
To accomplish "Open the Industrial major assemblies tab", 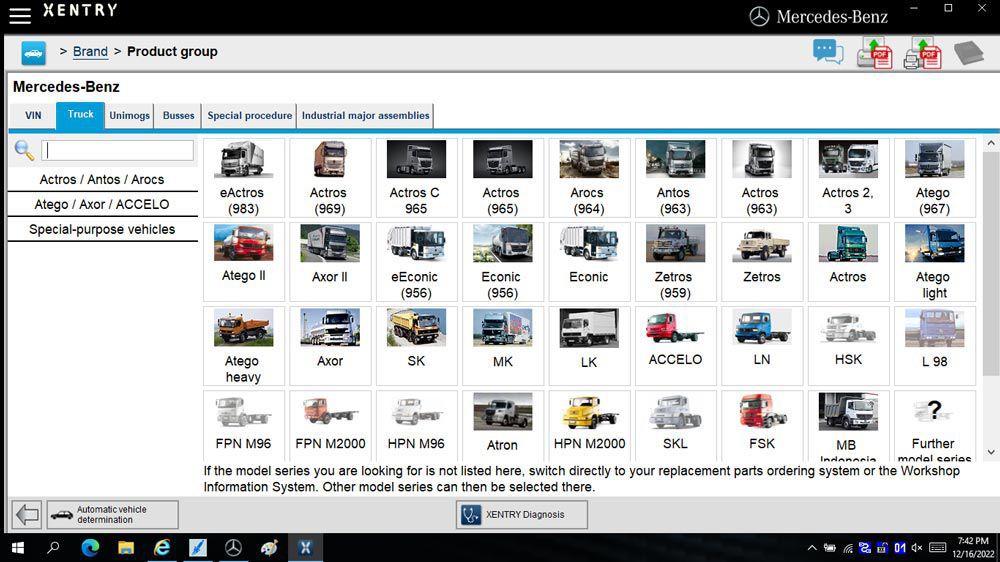I will [x=365, y=116].
